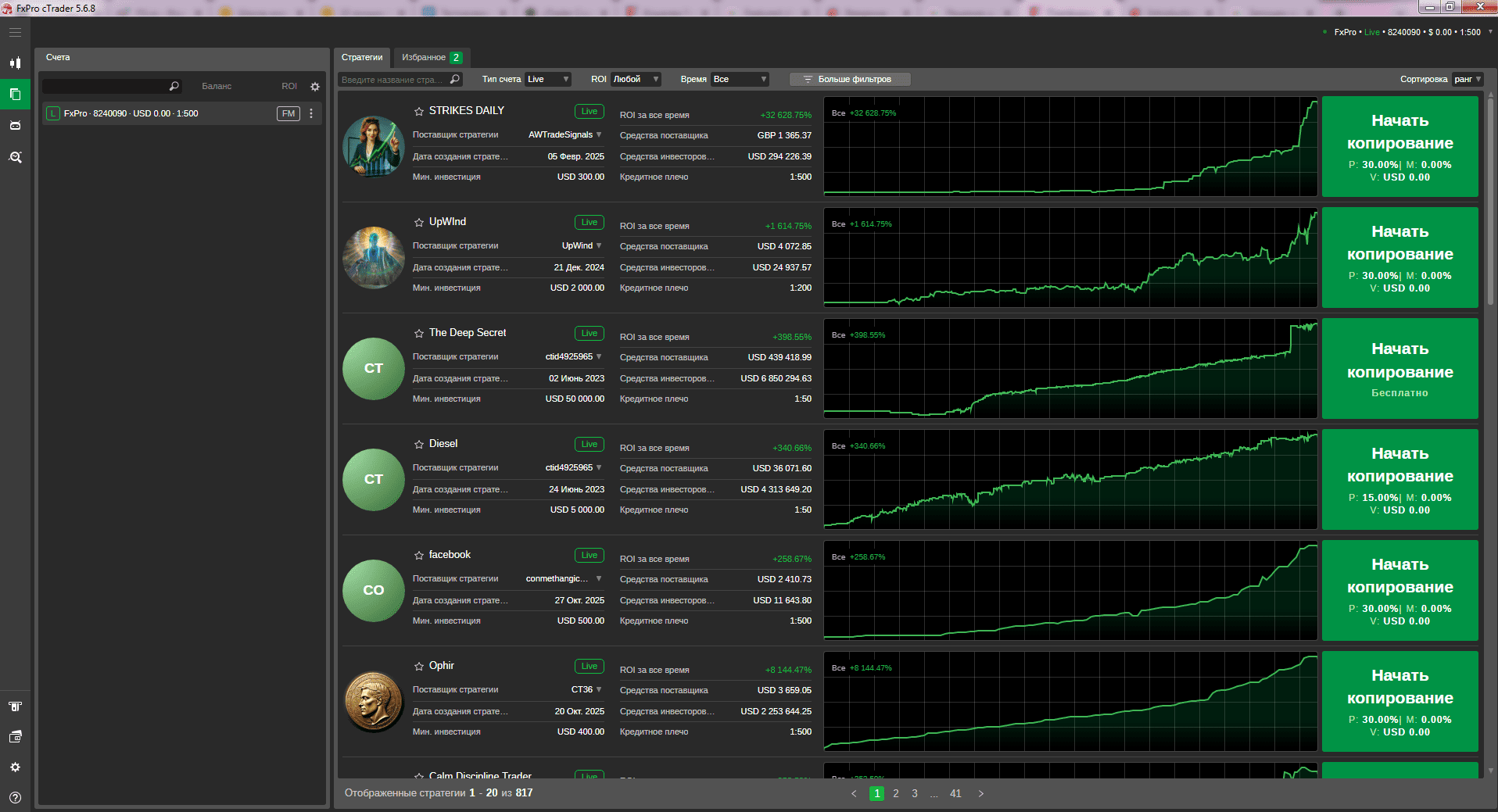This screenshot has width=1498, height=812.
Task: Open three-dot menu for FxPro 8240090 account
Action: pos(311,113)
